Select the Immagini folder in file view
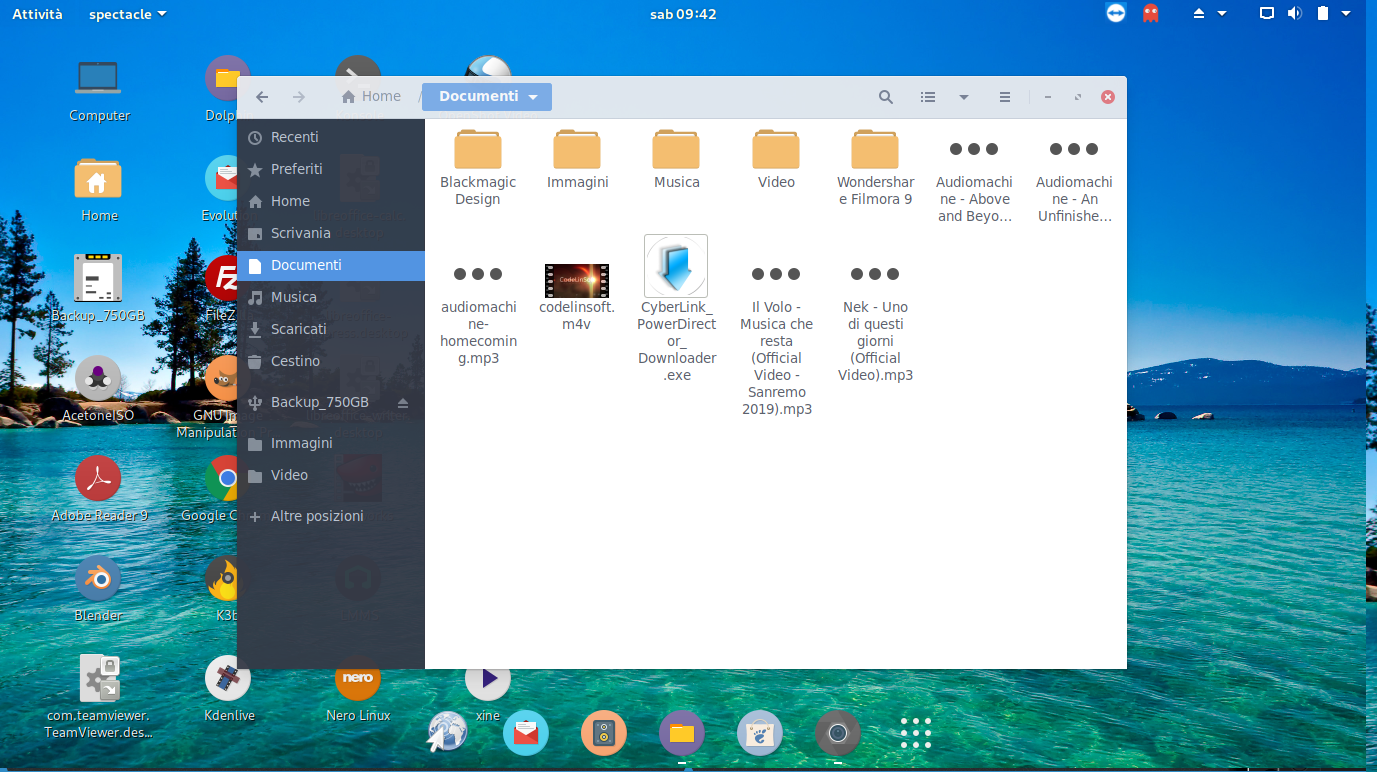Viewport: 1377px width, 772px height. pyautogui.click(x=578, y=159)
